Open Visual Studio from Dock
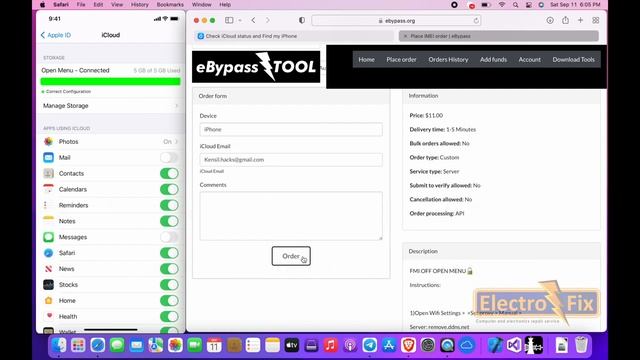The image size is (640, 360). pyautogui.click(x=514, y=345)
